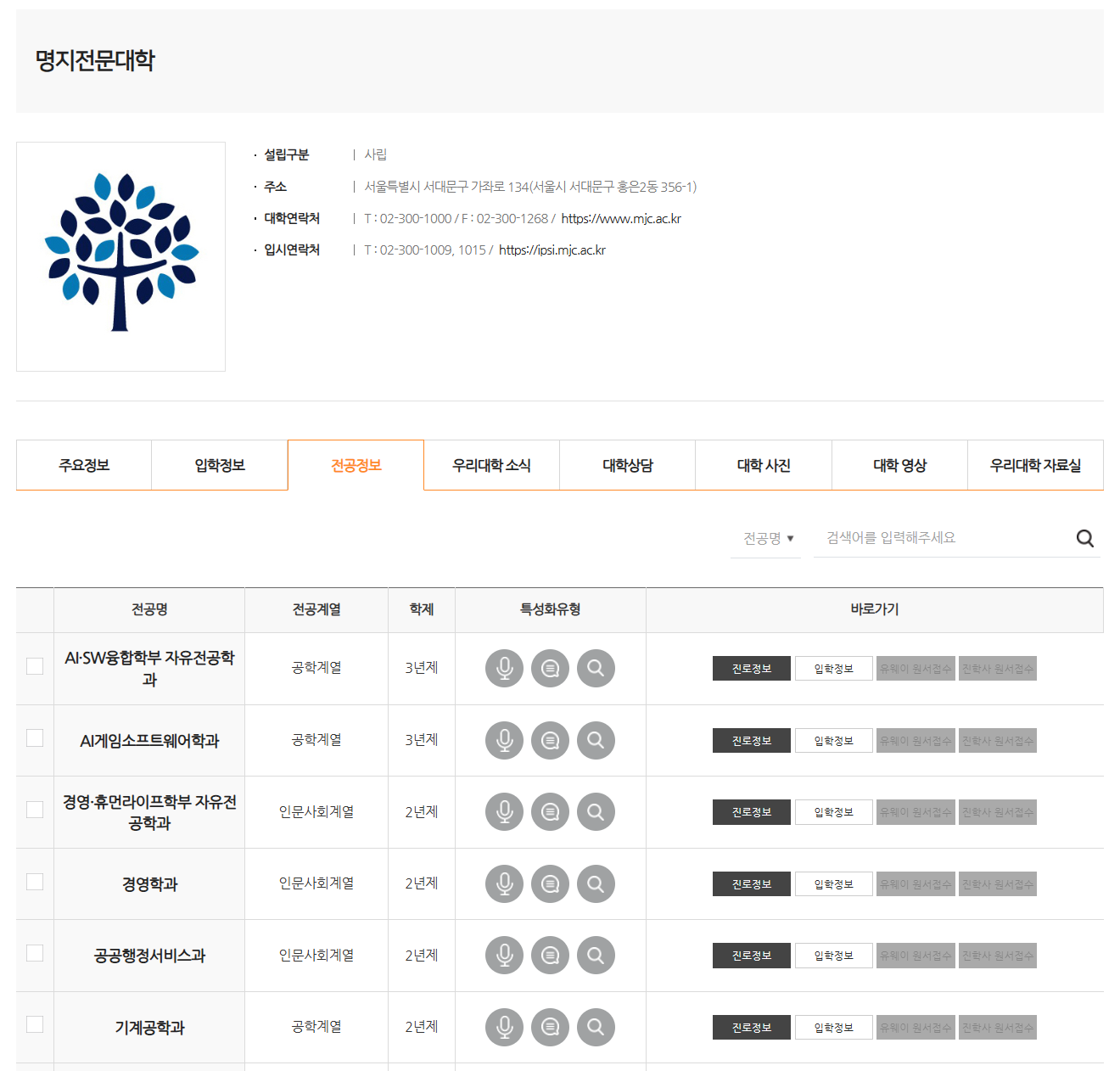Click the microphone icon for AI게임소프트웨어학과
This screenshot has width=1120, height=1071.
[x=504, y=740]
